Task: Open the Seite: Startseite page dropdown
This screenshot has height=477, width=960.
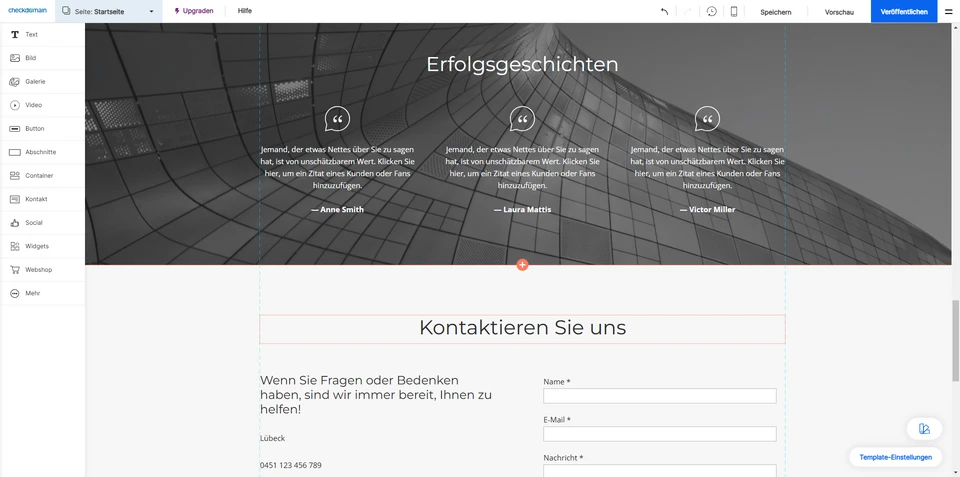Action: click(x=108, y=11)
